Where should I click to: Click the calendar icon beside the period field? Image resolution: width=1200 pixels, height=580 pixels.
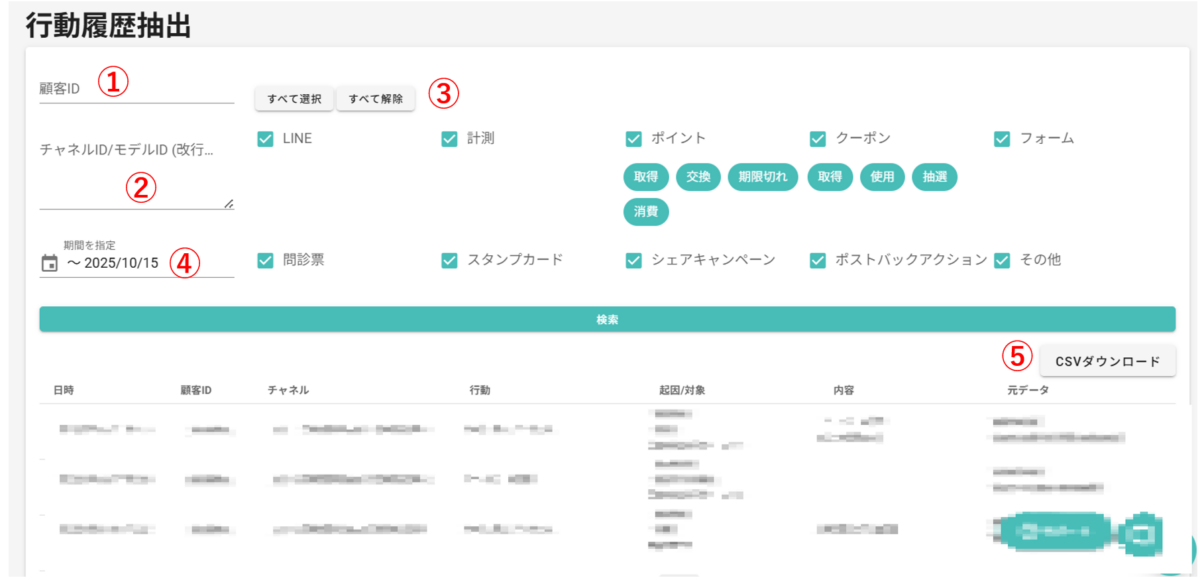coord(49,264)
